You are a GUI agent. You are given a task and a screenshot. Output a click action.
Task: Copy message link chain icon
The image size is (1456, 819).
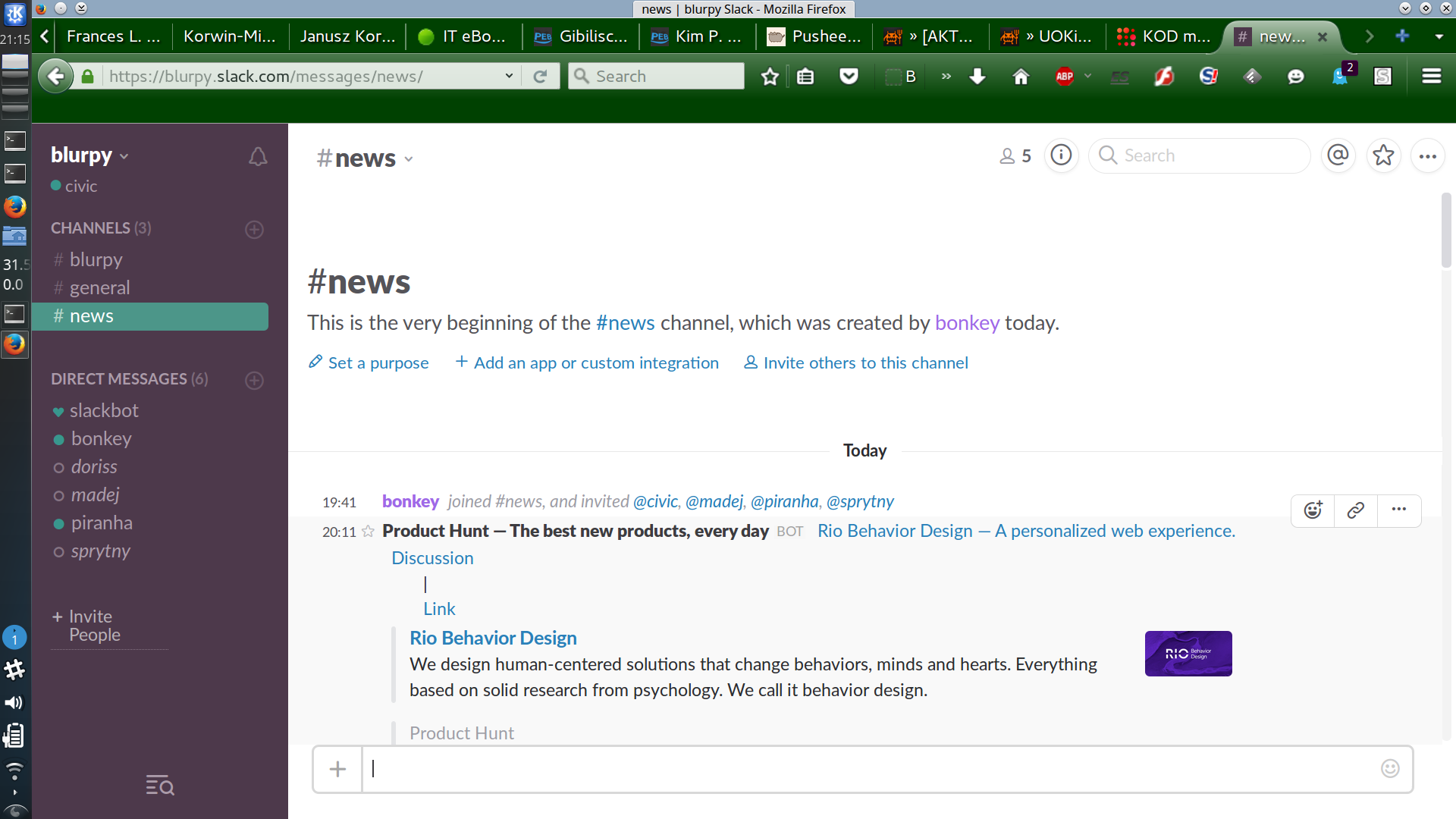click(x=1356, y=510)
